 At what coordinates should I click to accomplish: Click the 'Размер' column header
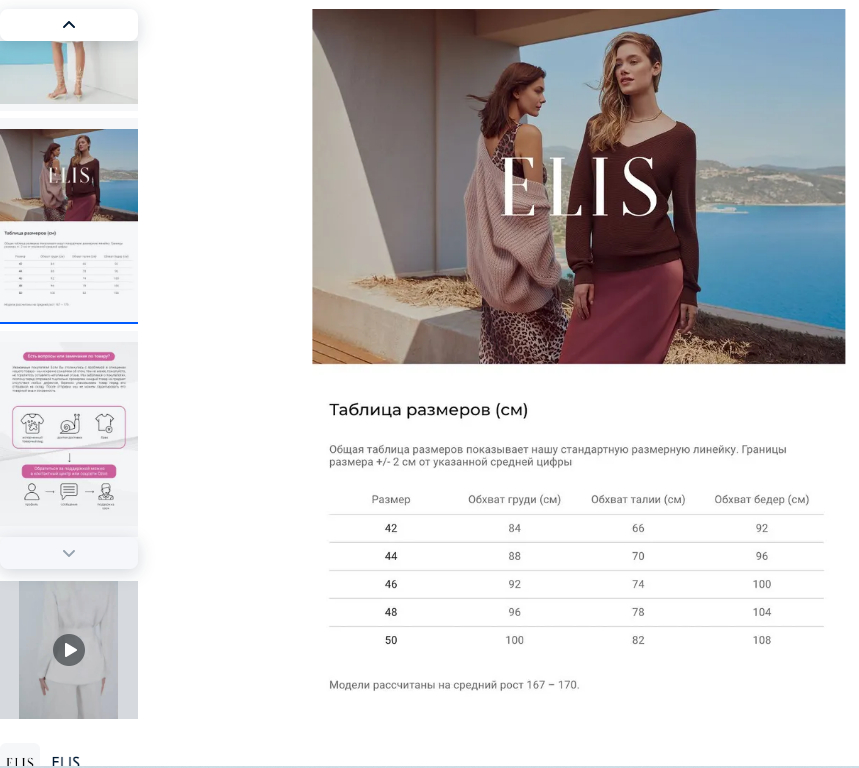391,500
